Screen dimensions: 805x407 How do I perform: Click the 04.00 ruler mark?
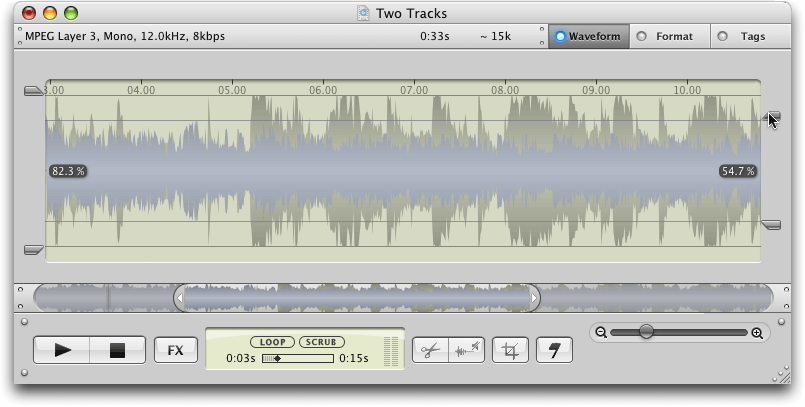141,90
